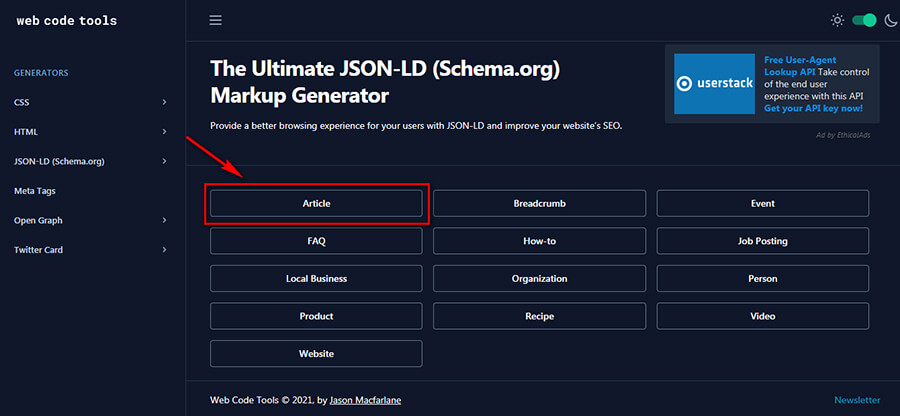Screen dimensions: 900x416
Task: Expand the Twitter Card sidebar section
Action: pos(90,250)
